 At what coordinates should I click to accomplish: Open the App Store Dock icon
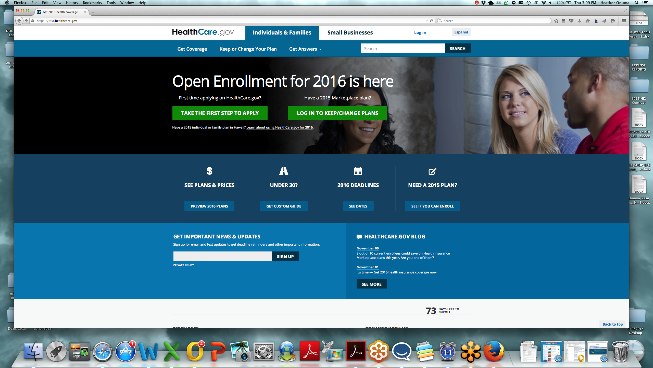click(125, 351)
